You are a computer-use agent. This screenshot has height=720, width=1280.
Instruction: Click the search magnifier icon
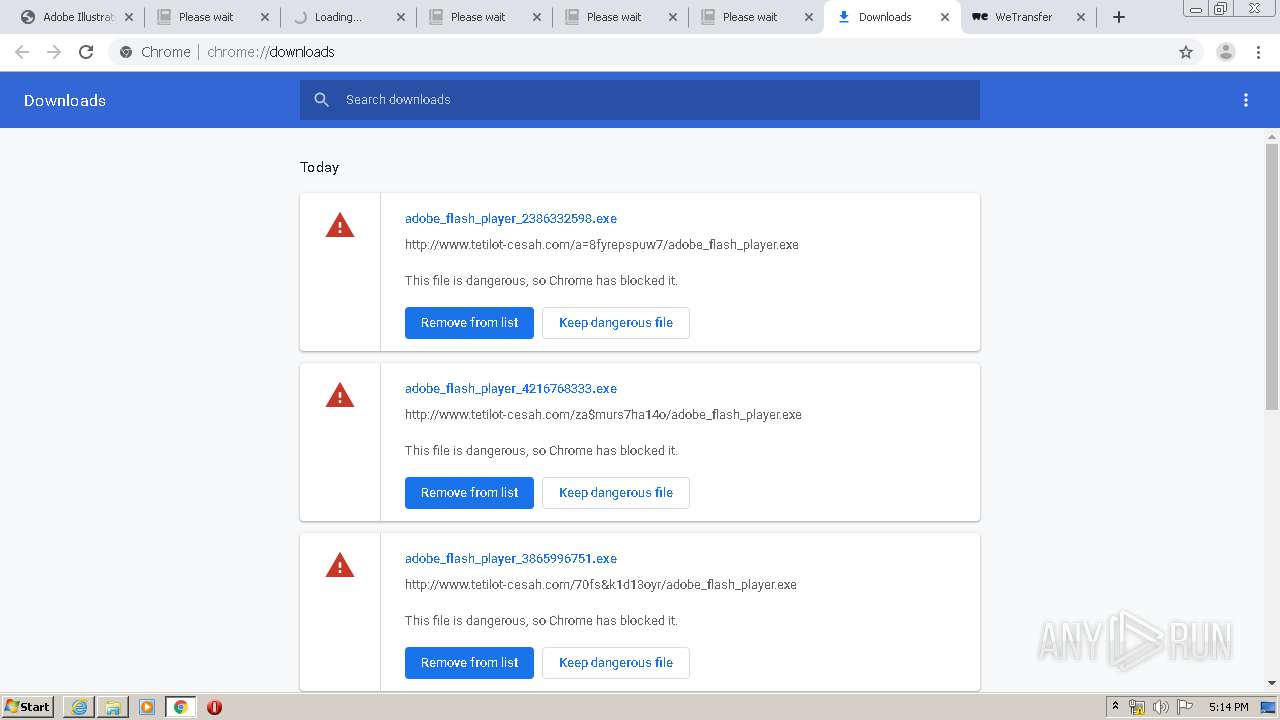[x=321, y=100]
